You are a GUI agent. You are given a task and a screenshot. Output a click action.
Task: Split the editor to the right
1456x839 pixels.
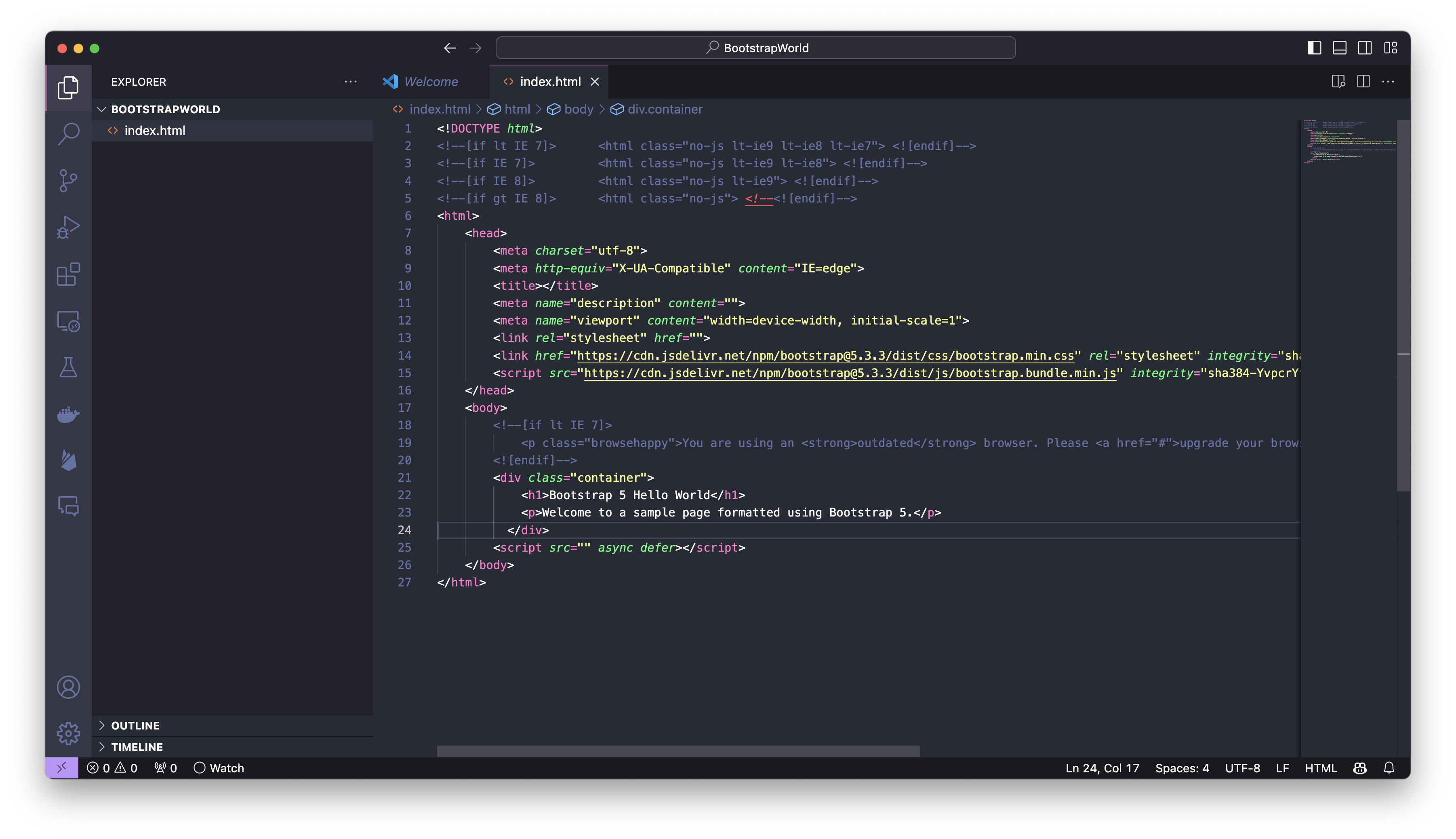pos(1363,81)
